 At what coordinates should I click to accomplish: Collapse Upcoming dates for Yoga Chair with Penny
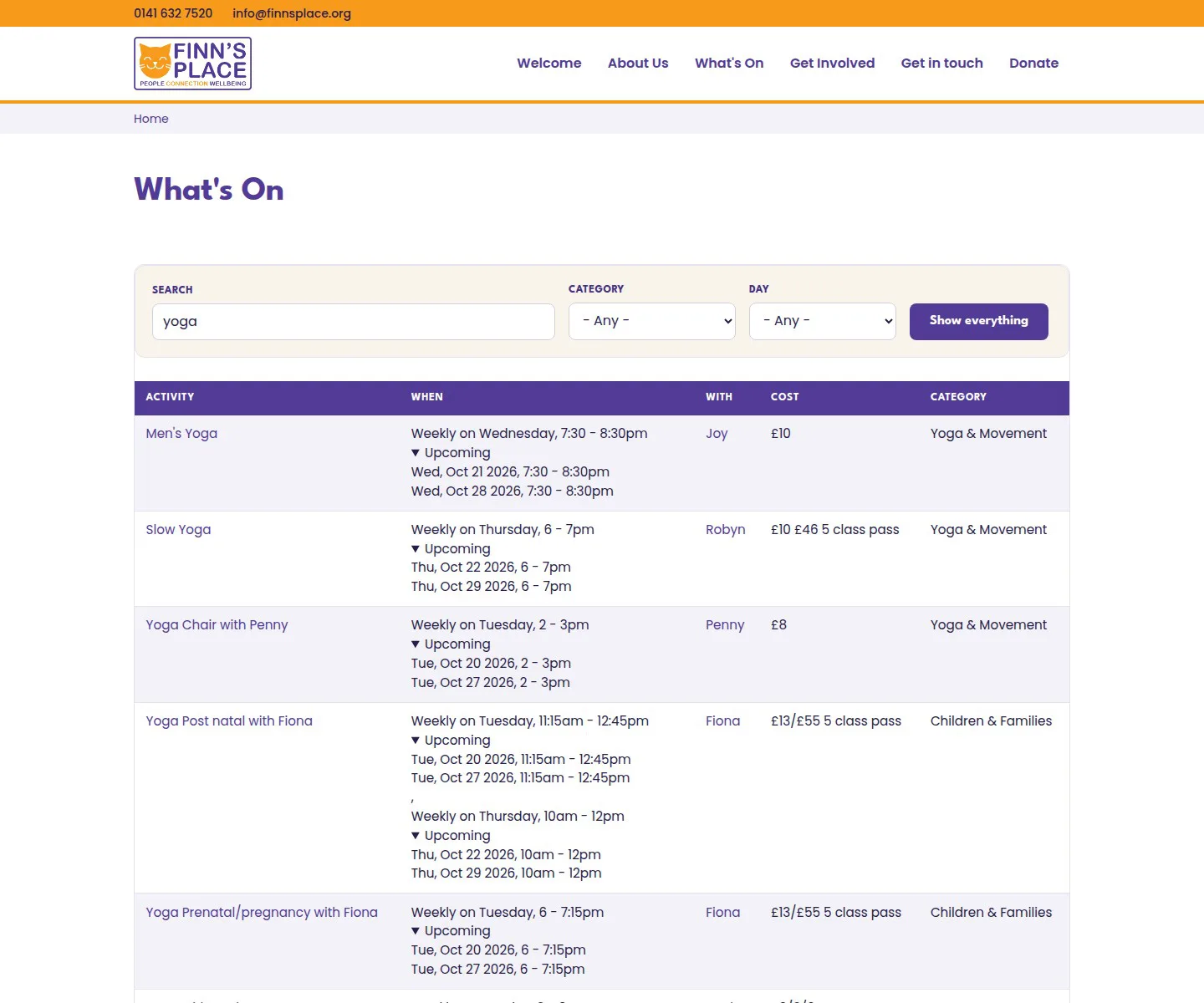tap(451, 644)
